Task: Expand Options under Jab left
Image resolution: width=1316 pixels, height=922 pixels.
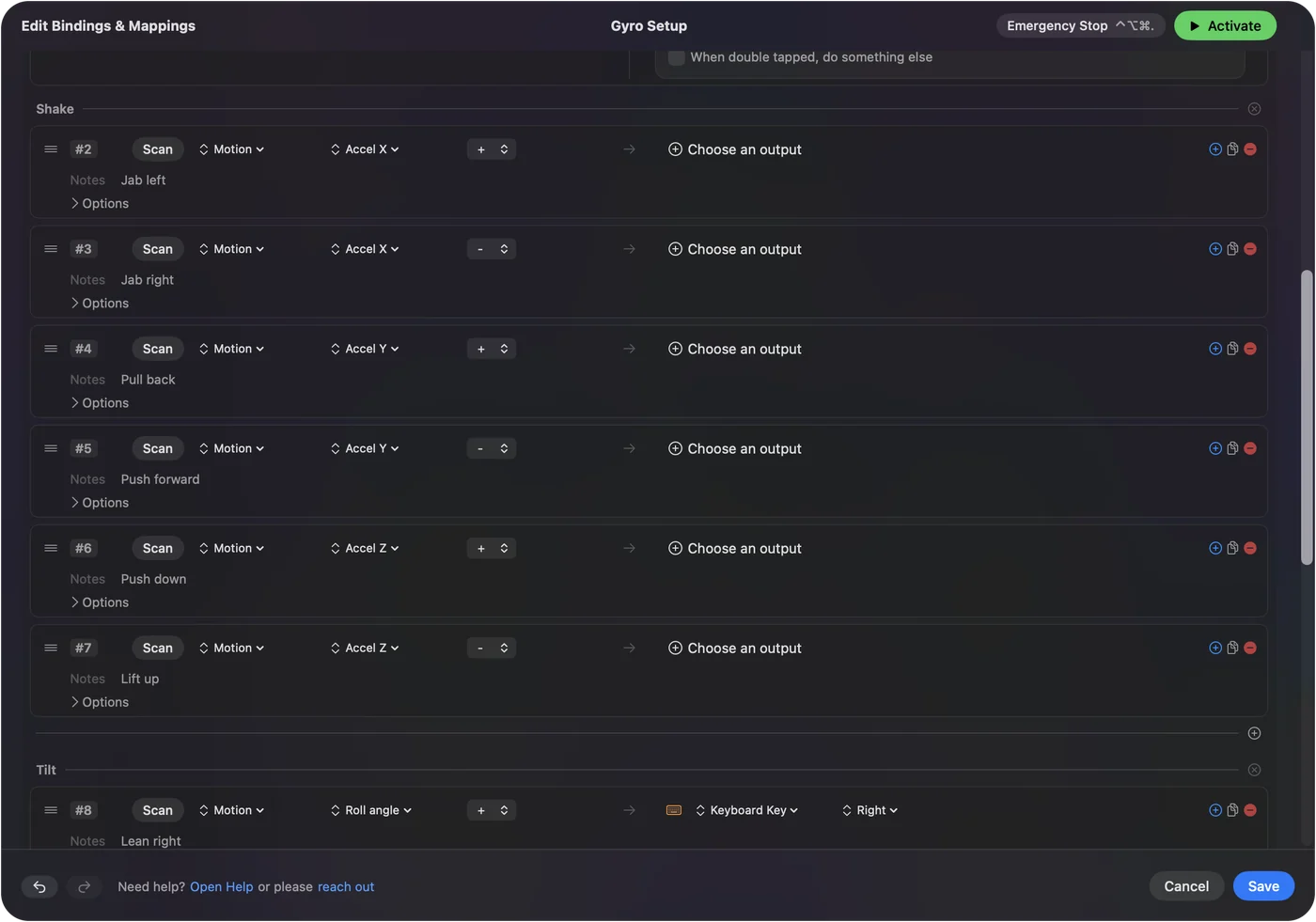Action: point(100,203)
